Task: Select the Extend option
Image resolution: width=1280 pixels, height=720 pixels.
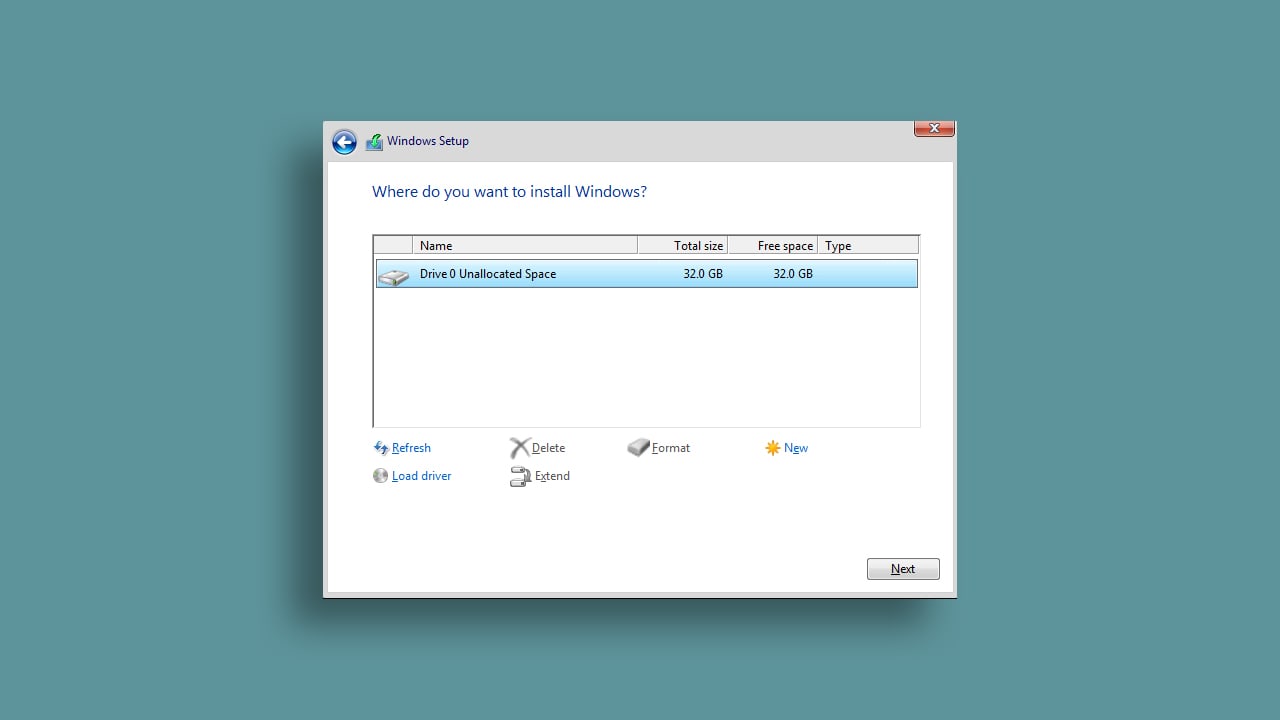Action: pyautogui.click(x=552, y=476)
